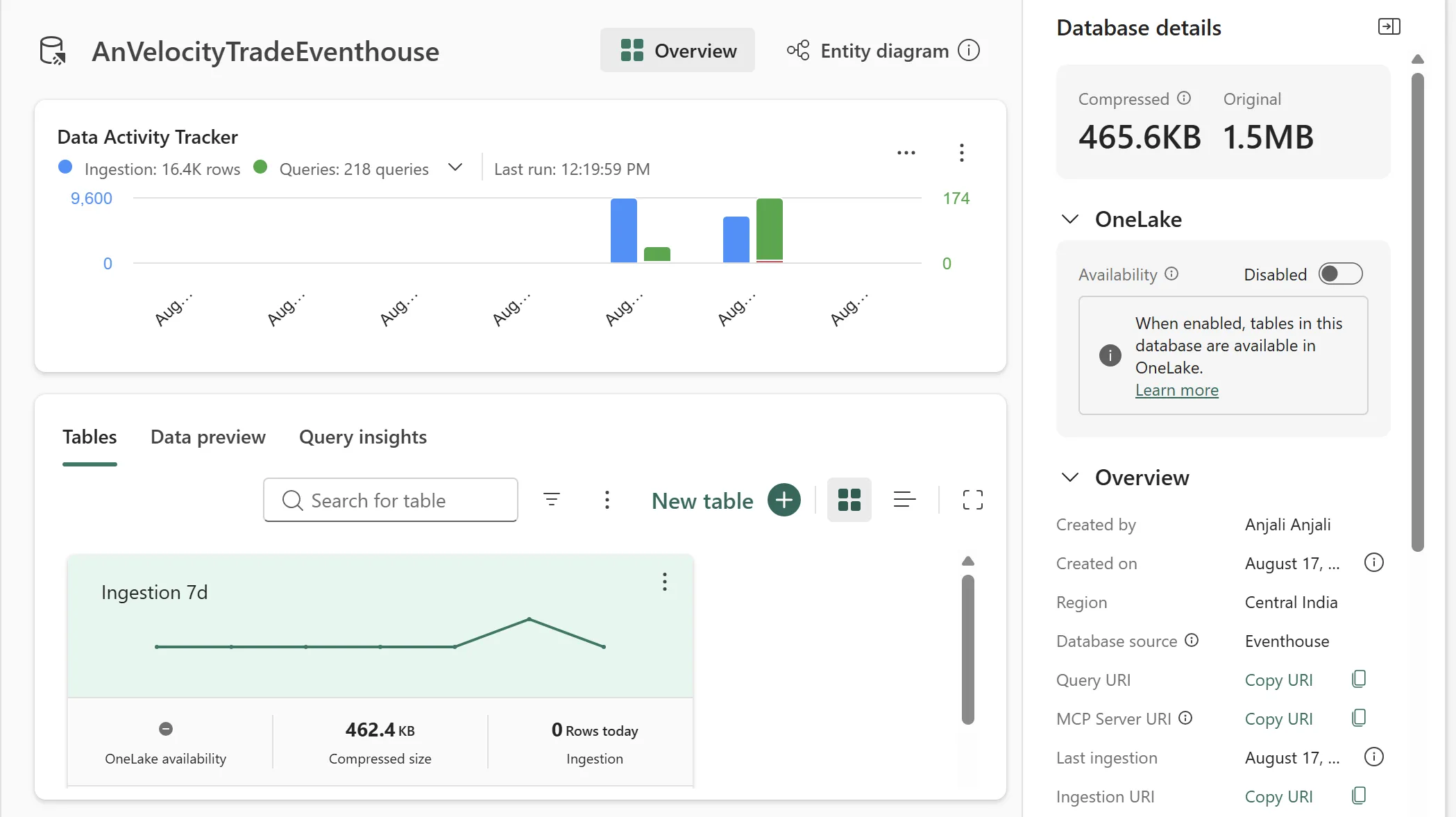Viewport: 1456px width, 817px height.
Task: Click info icon beside Database source
Action: coord(1192,641)
